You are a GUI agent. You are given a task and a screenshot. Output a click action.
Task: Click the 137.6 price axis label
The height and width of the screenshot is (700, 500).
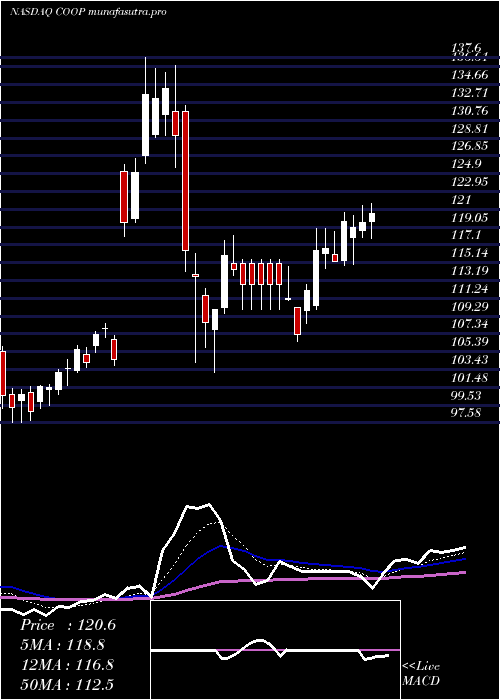(x=467, y=47)
